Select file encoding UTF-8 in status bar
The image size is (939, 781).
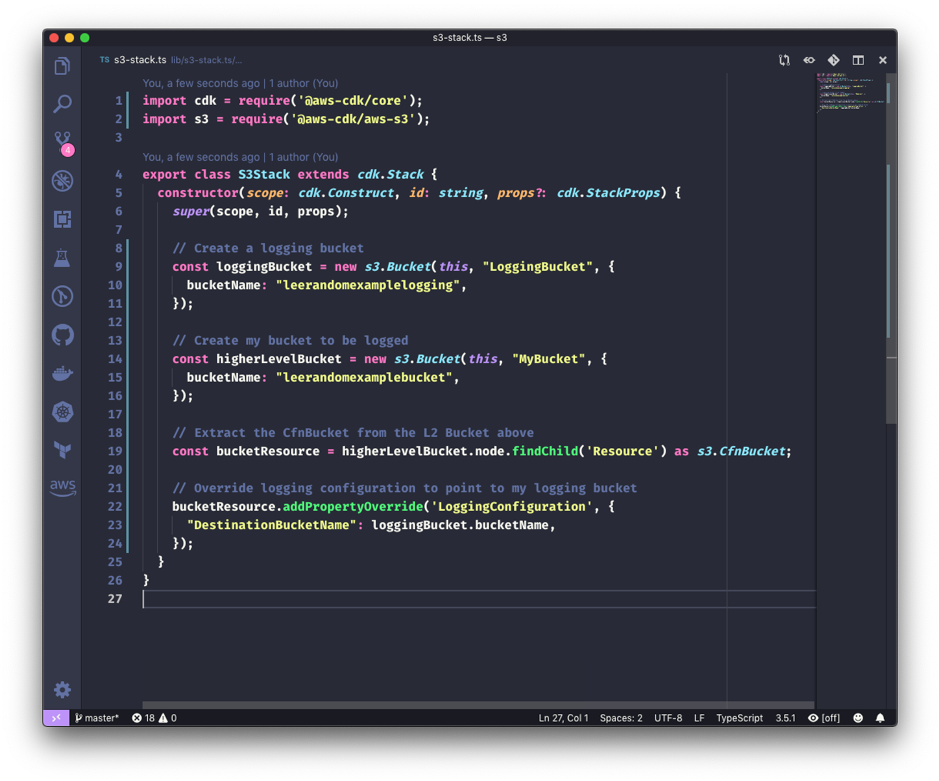click(668, 718)
